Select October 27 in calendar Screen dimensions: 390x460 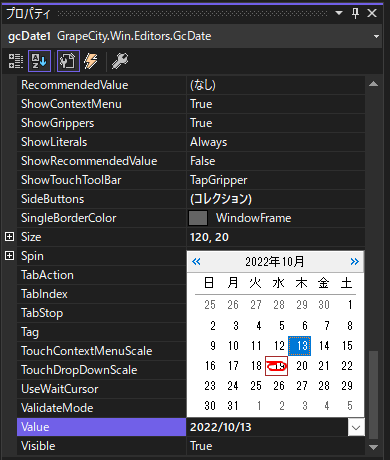coord(302,386)
